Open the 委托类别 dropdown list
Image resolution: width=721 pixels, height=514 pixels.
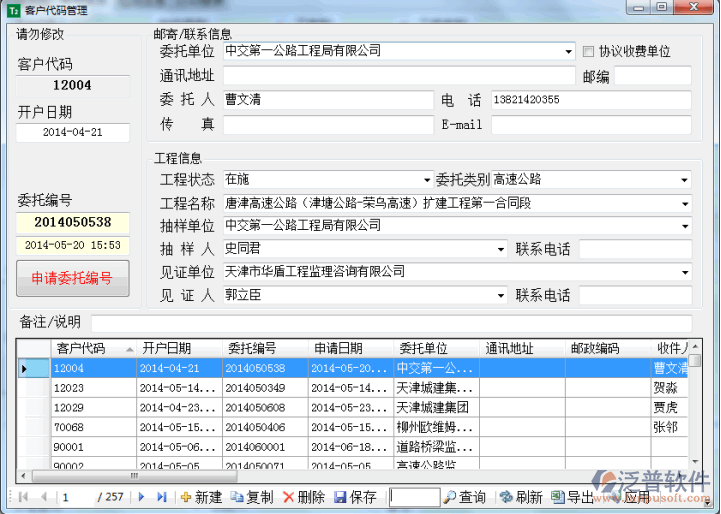point(684,180)
